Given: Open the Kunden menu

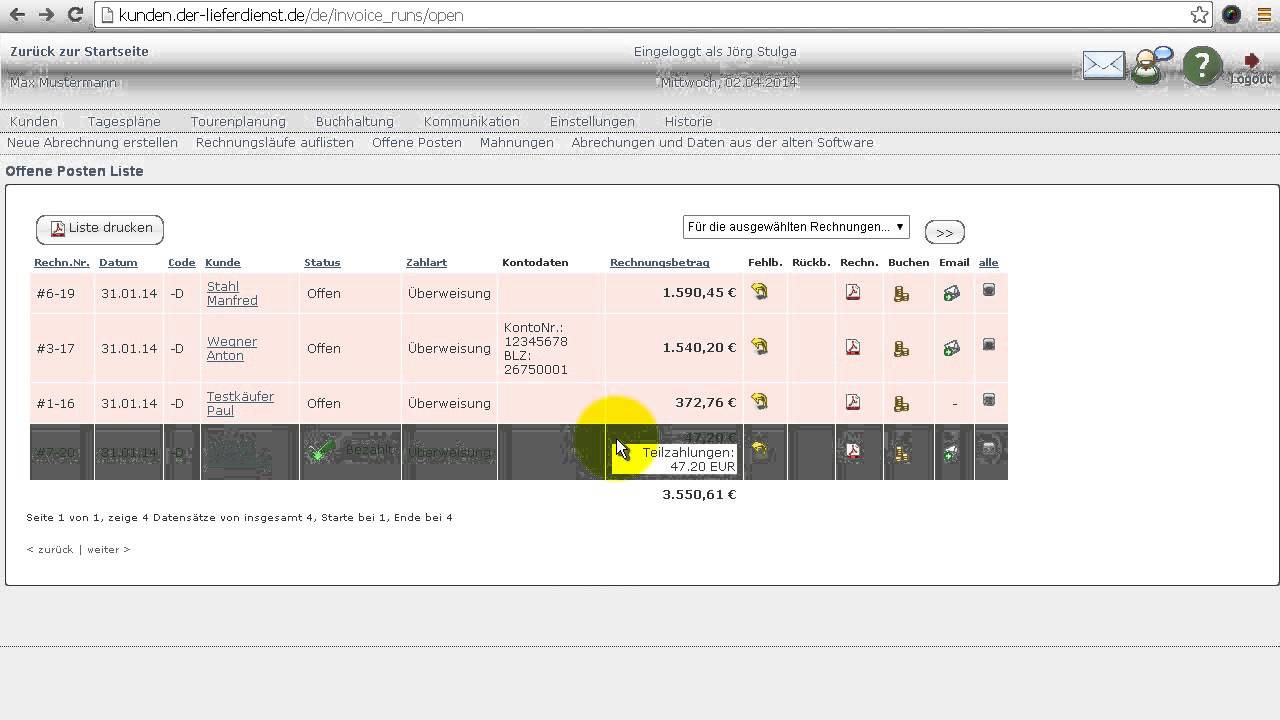Looking at the screenshot, I should click(34, 121).
